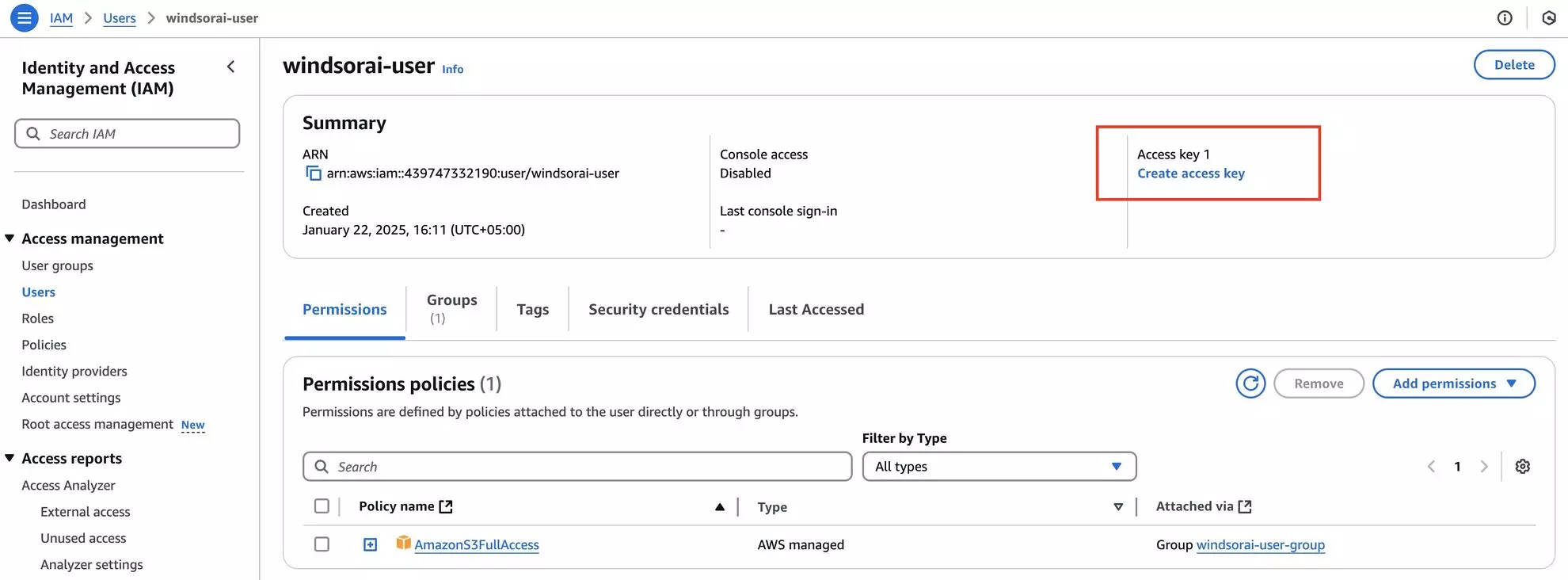Open table preferences gear icon
Screen dimensions: 1568x580
click(1522, 467)
